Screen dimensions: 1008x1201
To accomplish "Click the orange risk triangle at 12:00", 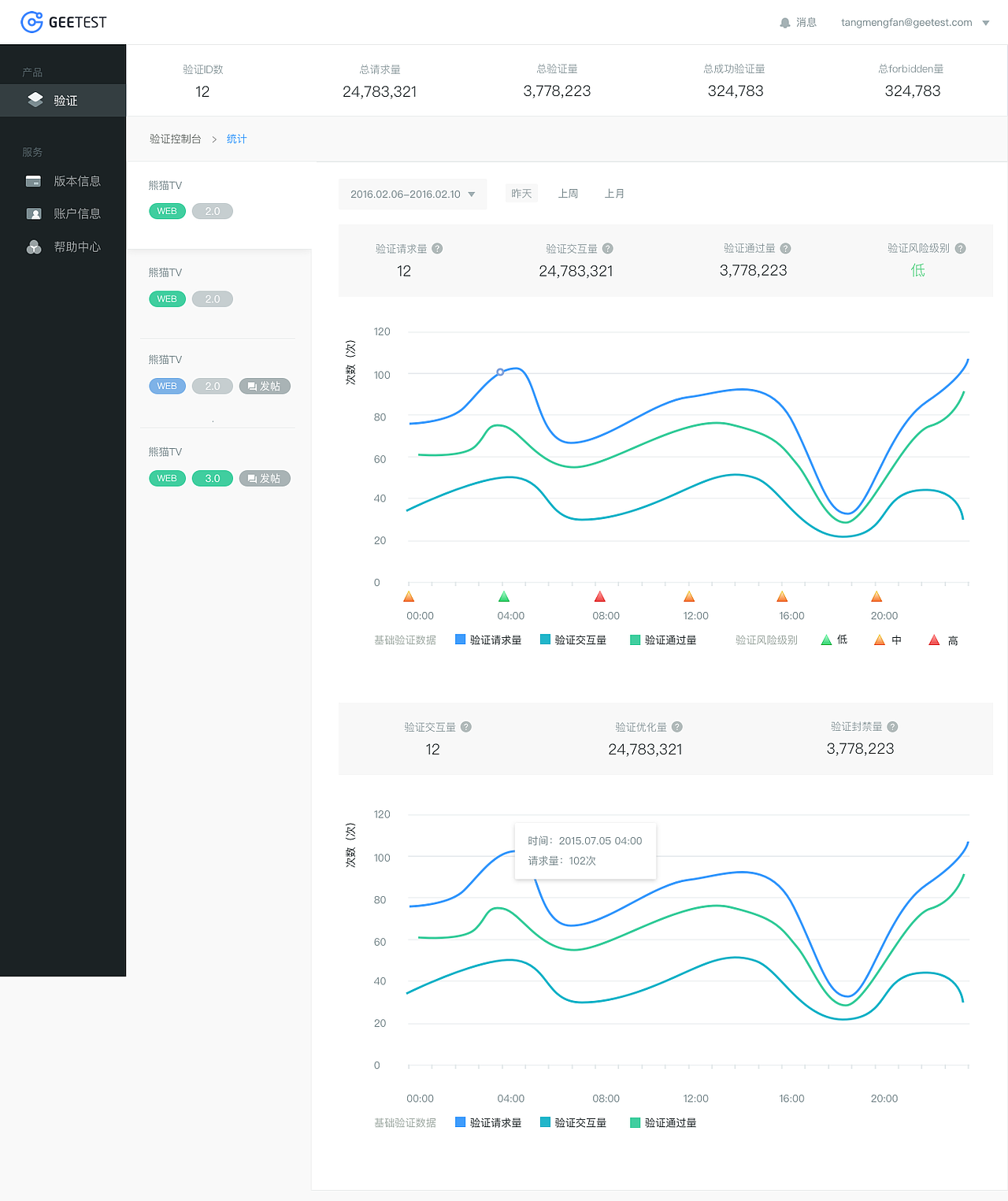I will 689,596.
